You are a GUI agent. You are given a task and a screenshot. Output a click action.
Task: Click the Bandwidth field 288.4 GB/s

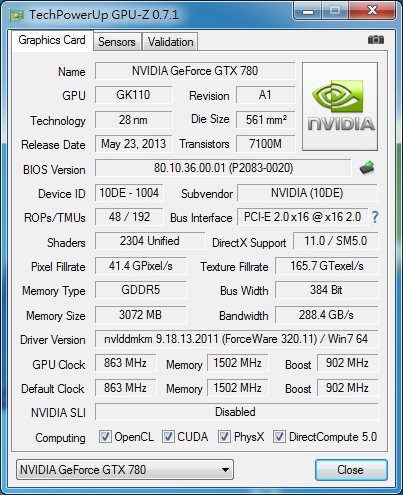point(327,315)
